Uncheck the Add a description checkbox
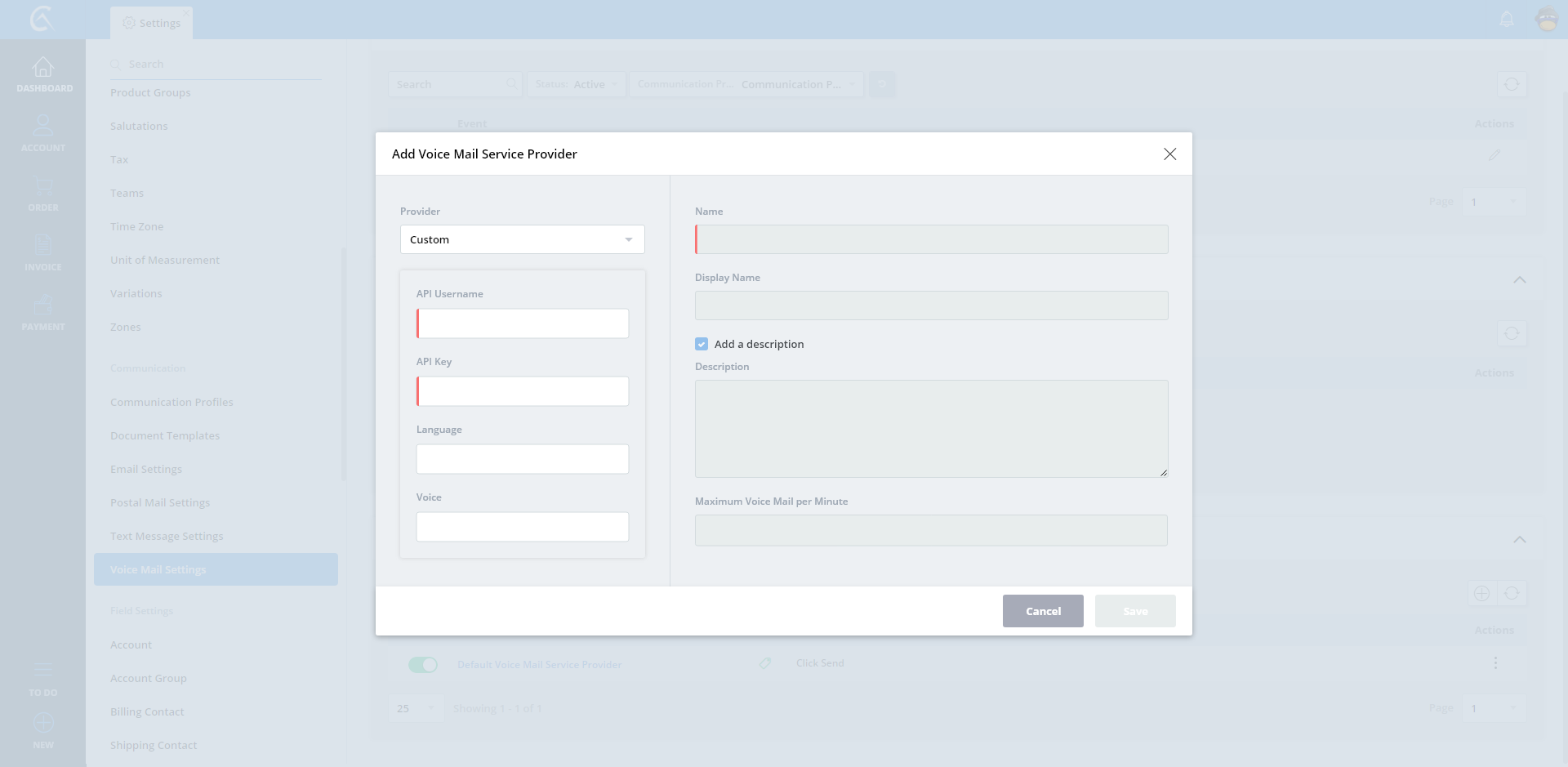 tap(702, 344)
